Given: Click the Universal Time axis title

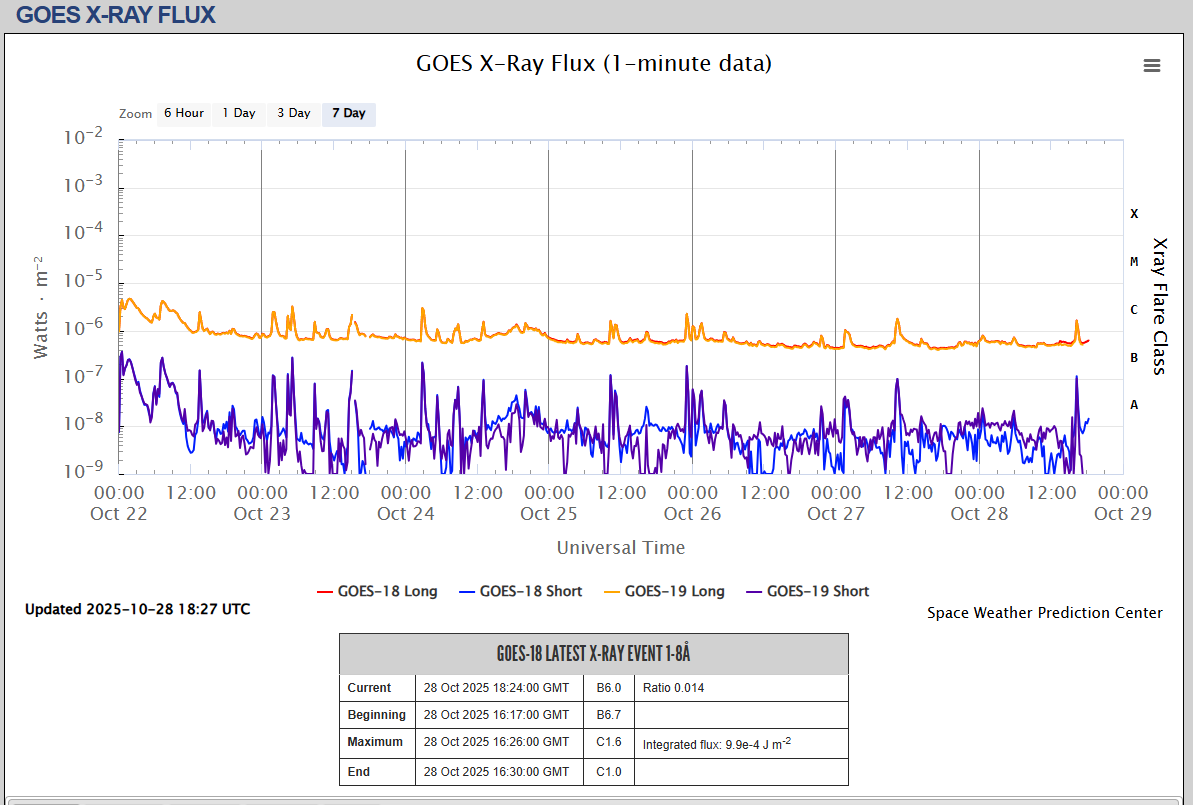Looking at the screenshot, I should (x=620, y=547).
